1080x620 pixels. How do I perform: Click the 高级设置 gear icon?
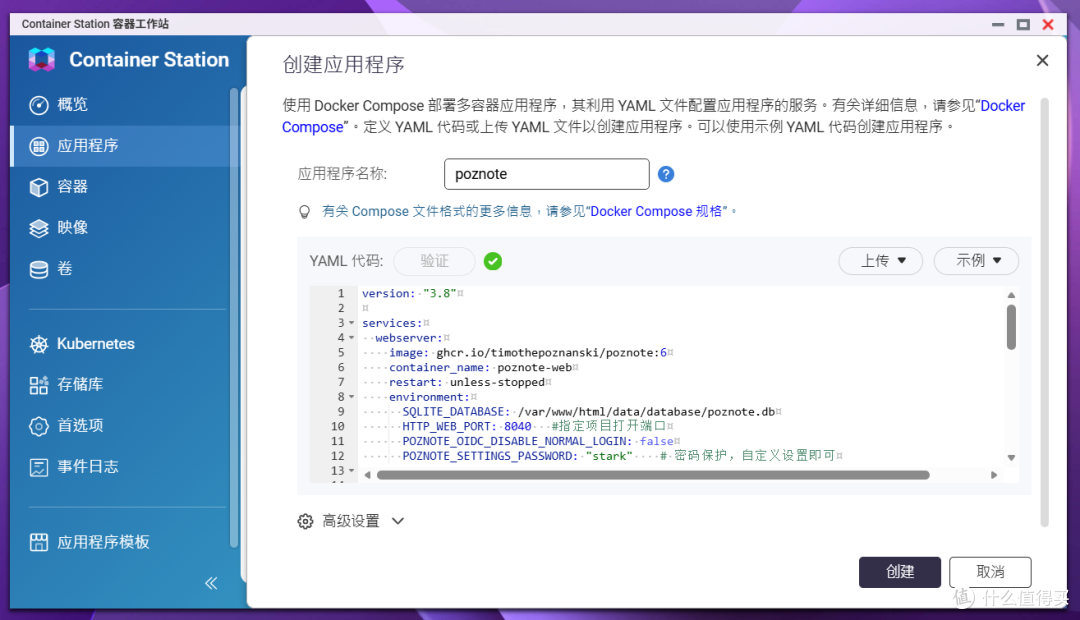[305, 521]
